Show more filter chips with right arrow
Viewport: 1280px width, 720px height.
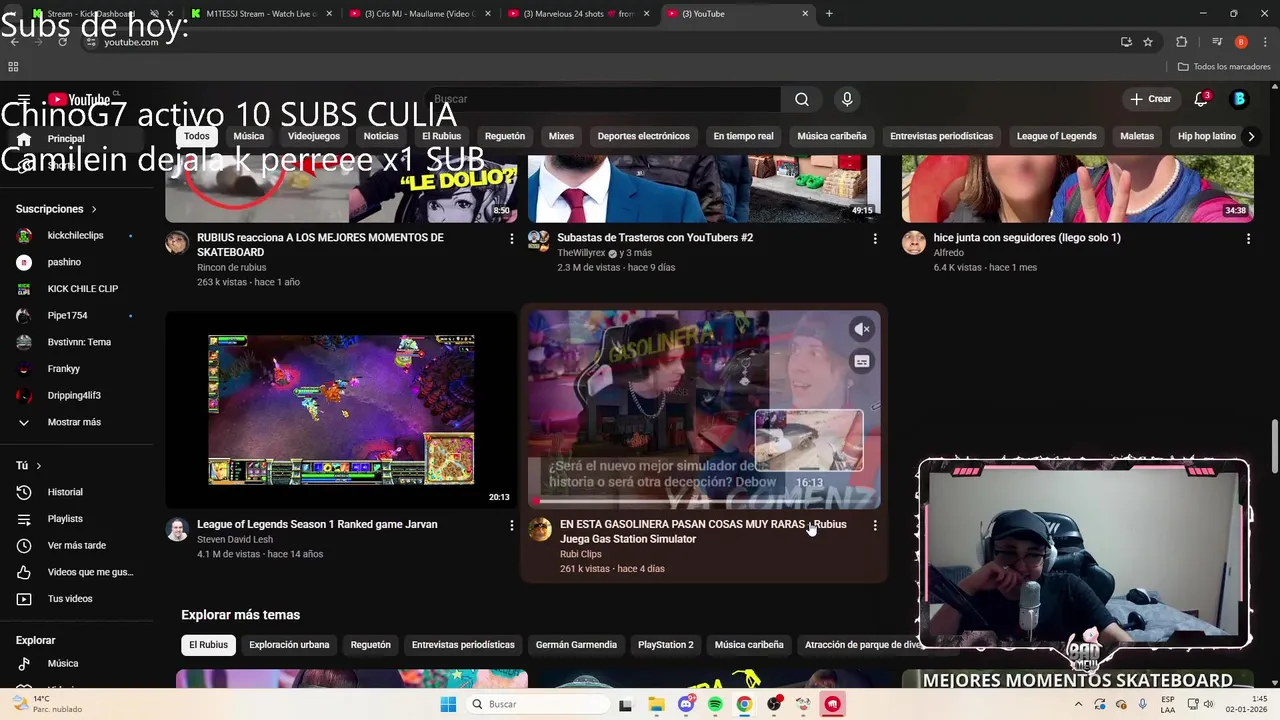[1251, 136]
